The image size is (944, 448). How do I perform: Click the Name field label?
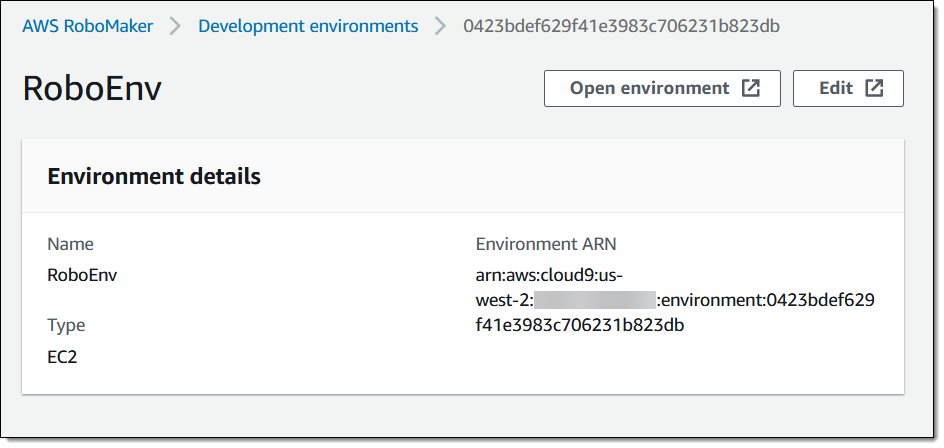[x=70, y=244]
